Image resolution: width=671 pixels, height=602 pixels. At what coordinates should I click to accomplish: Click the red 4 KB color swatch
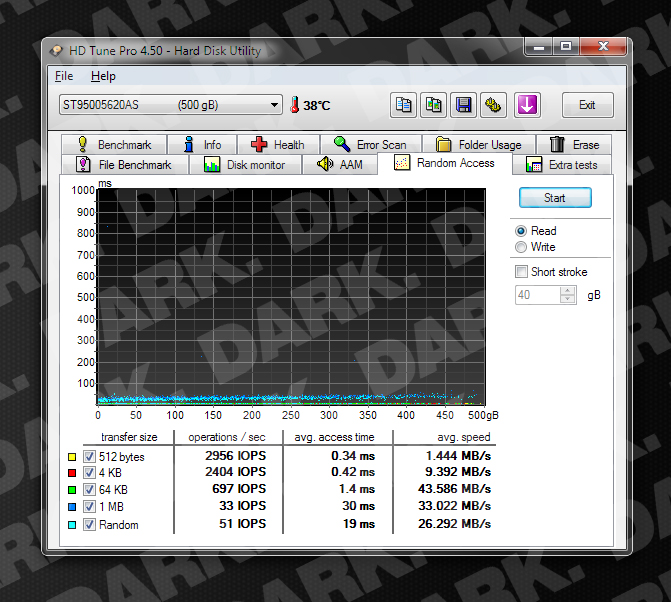pyautogui.click(x=72, y=473)
